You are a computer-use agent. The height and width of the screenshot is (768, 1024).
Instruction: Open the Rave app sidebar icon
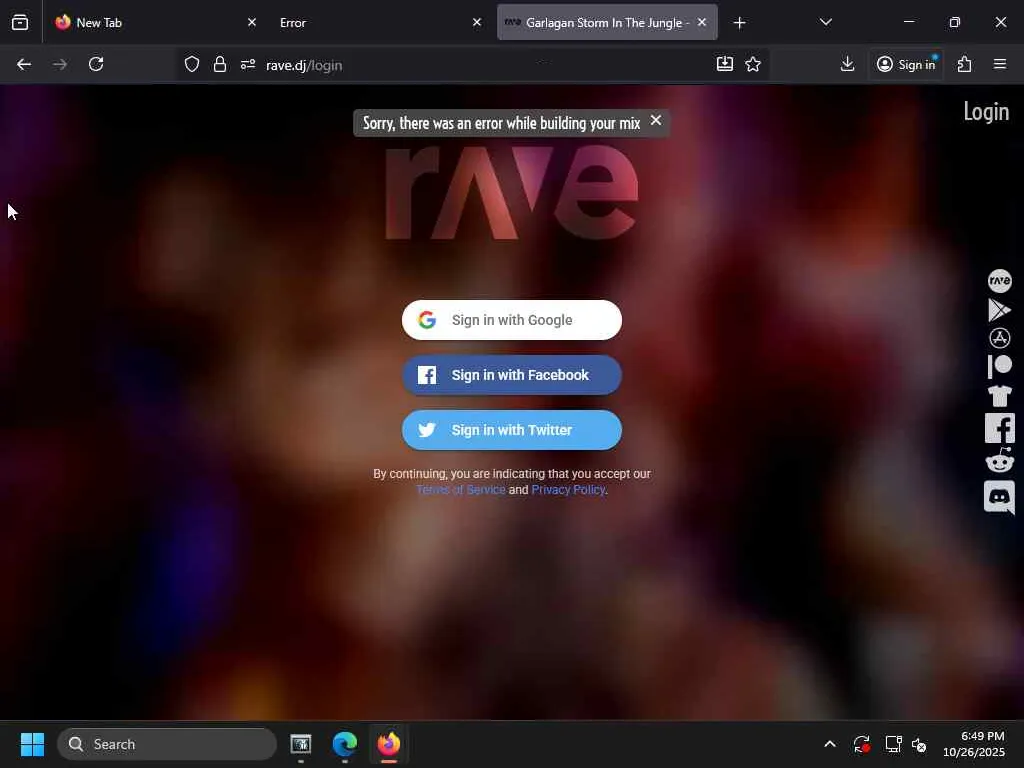pos(999,281)
